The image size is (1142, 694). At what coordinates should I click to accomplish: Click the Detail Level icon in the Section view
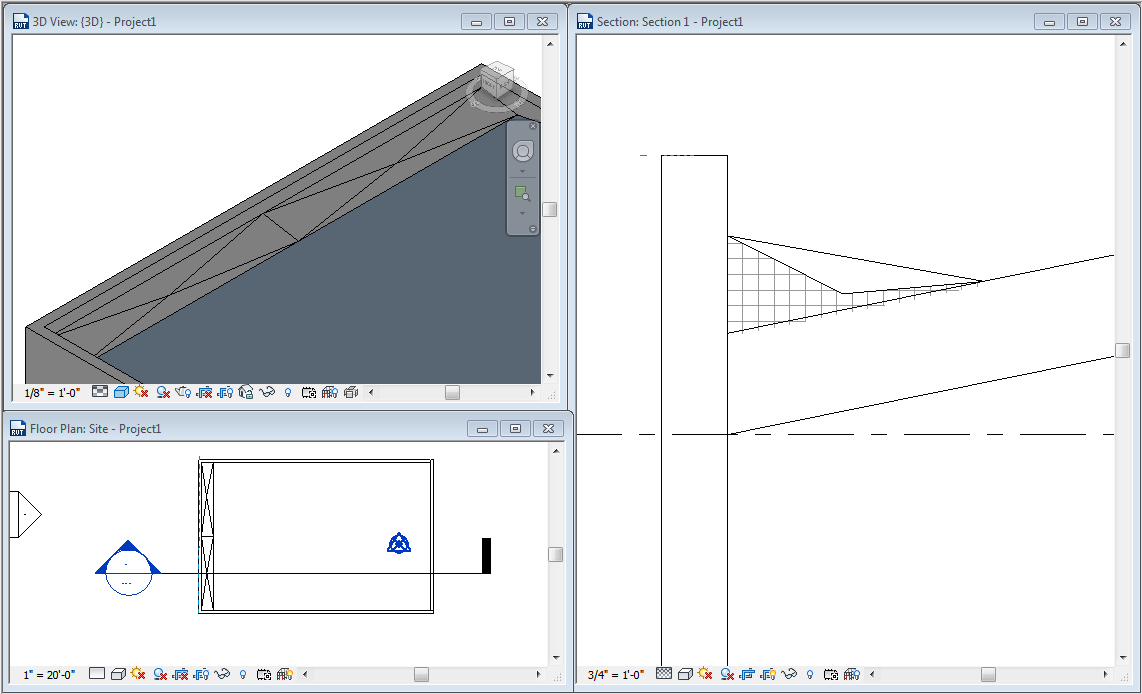pos(663,674)
